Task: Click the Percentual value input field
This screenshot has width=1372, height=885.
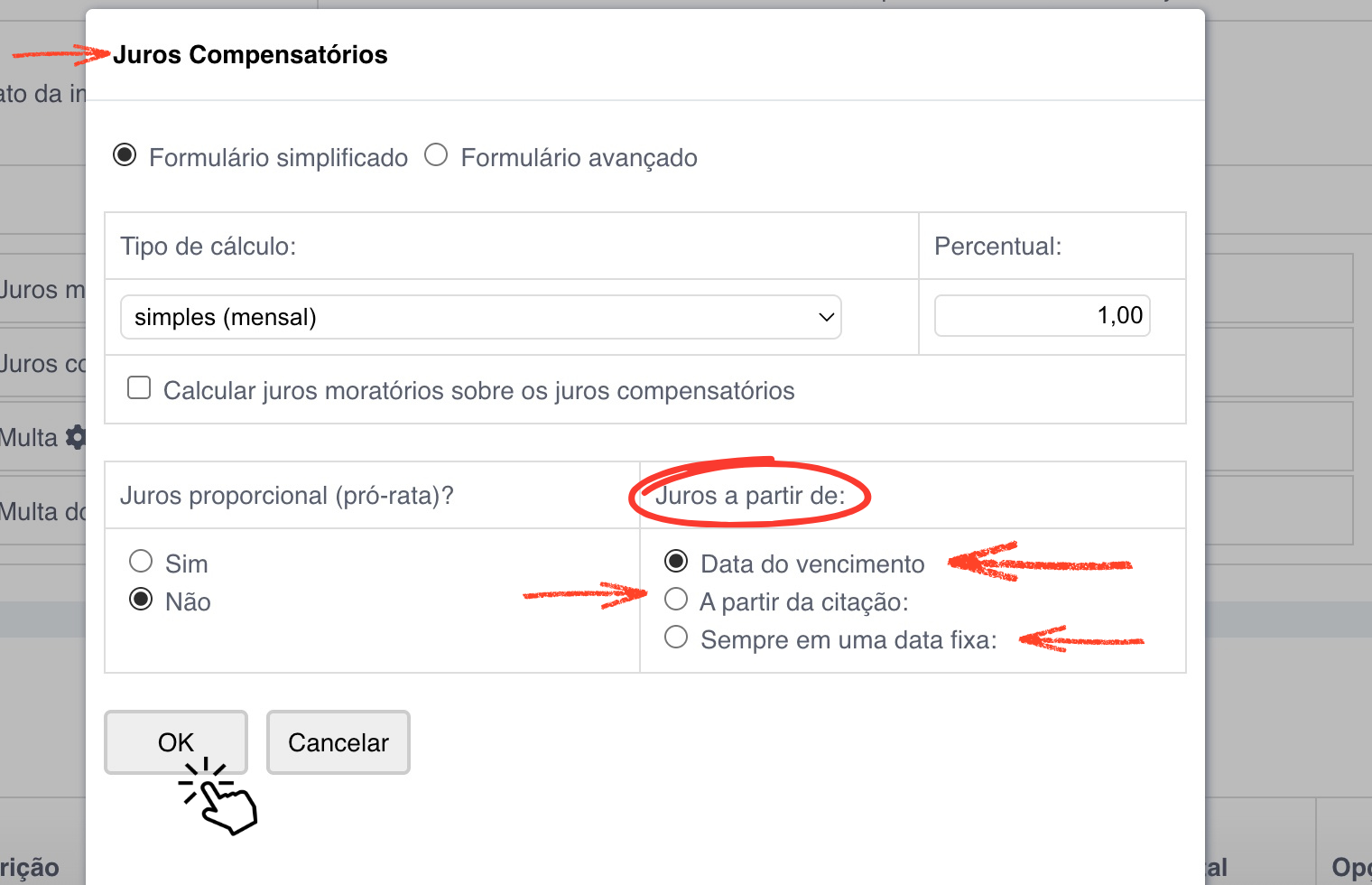Action: [x=1042, y=316]
